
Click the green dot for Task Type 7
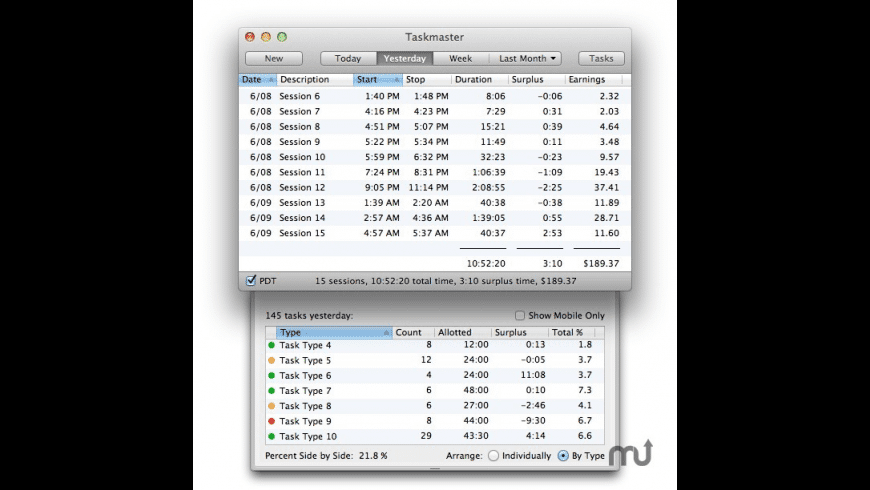(271, 391)
